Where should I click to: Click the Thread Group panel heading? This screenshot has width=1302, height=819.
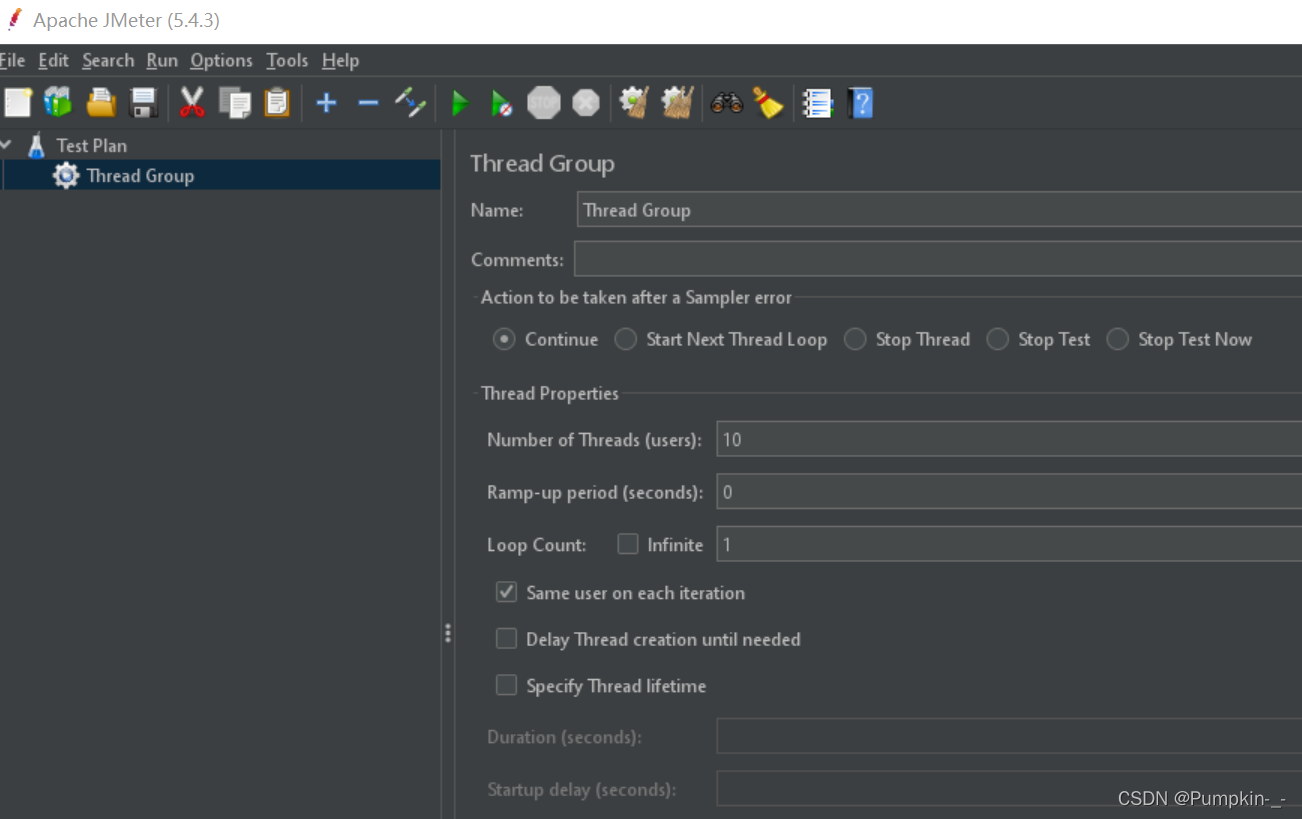[x=542, y=163]
